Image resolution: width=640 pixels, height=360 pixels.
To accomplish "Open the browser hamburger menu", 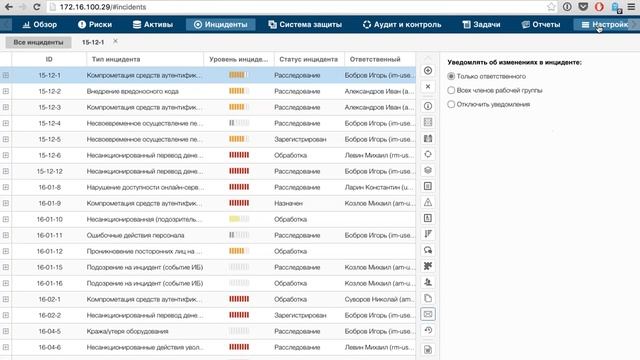I will pos(631,7).
